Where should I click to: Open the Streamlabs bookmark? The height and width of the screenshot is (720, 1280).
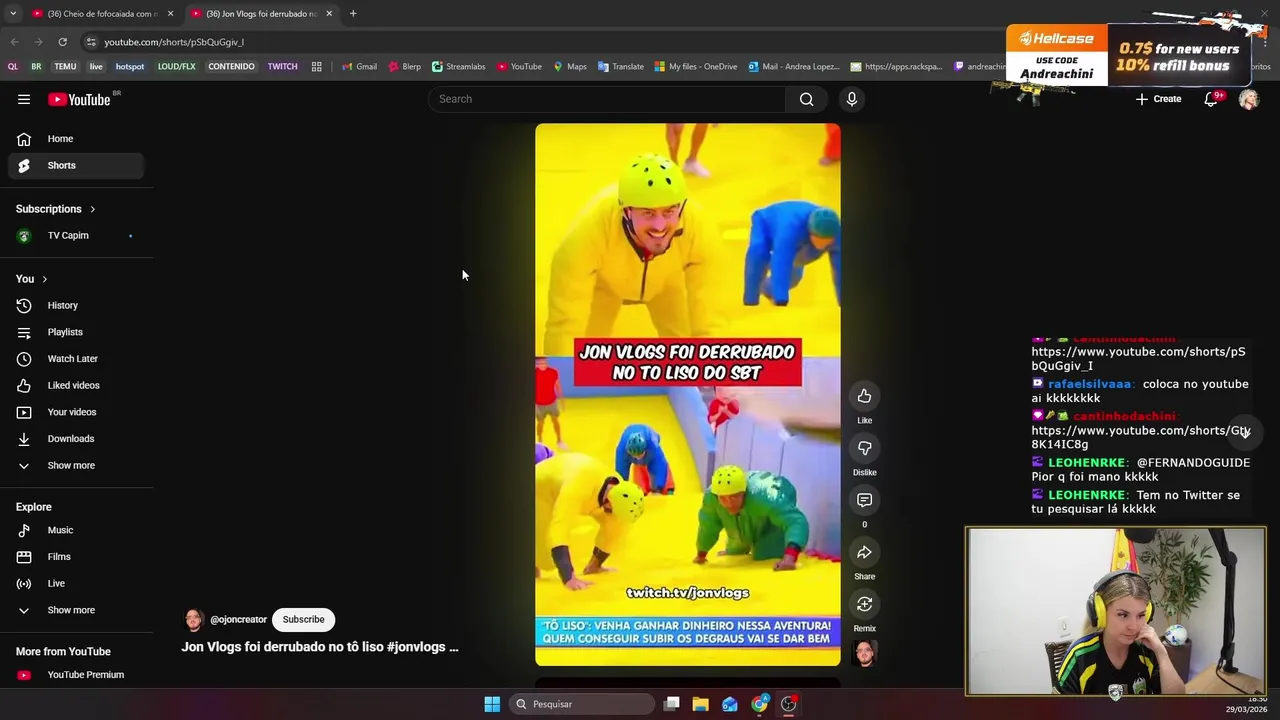458,67
